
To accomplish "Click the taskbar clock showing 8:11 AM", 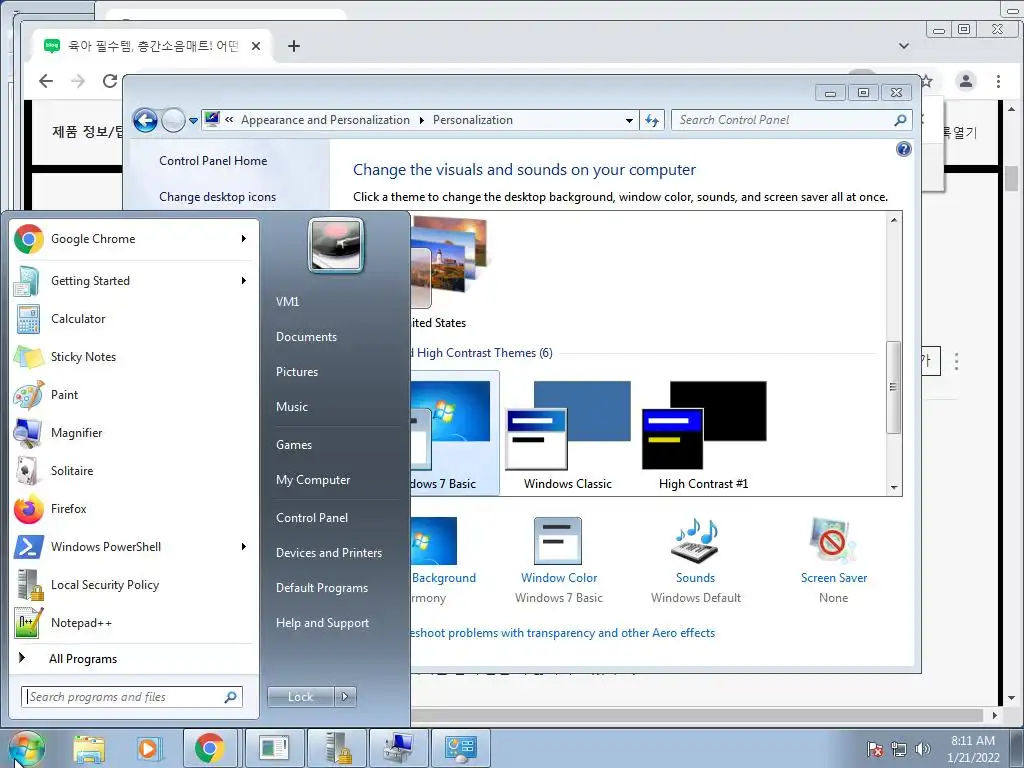I will [973, 749].
